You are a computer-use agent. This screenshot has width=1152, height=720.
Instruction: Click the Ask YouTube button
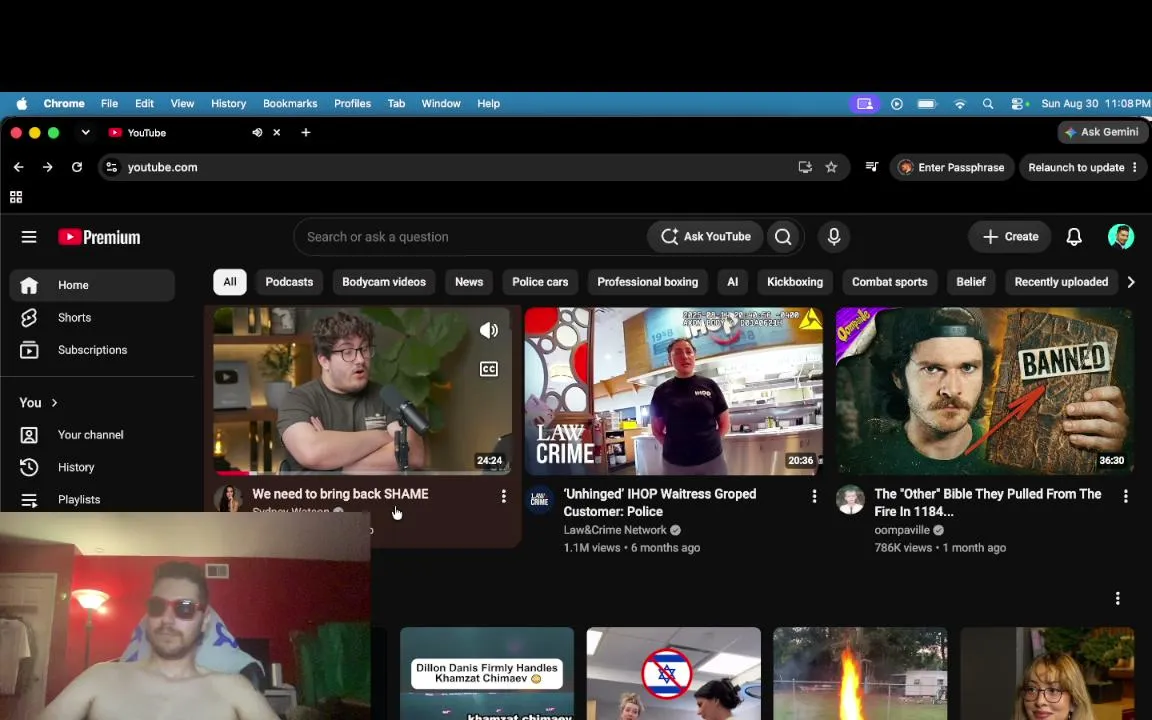(706, 237)
